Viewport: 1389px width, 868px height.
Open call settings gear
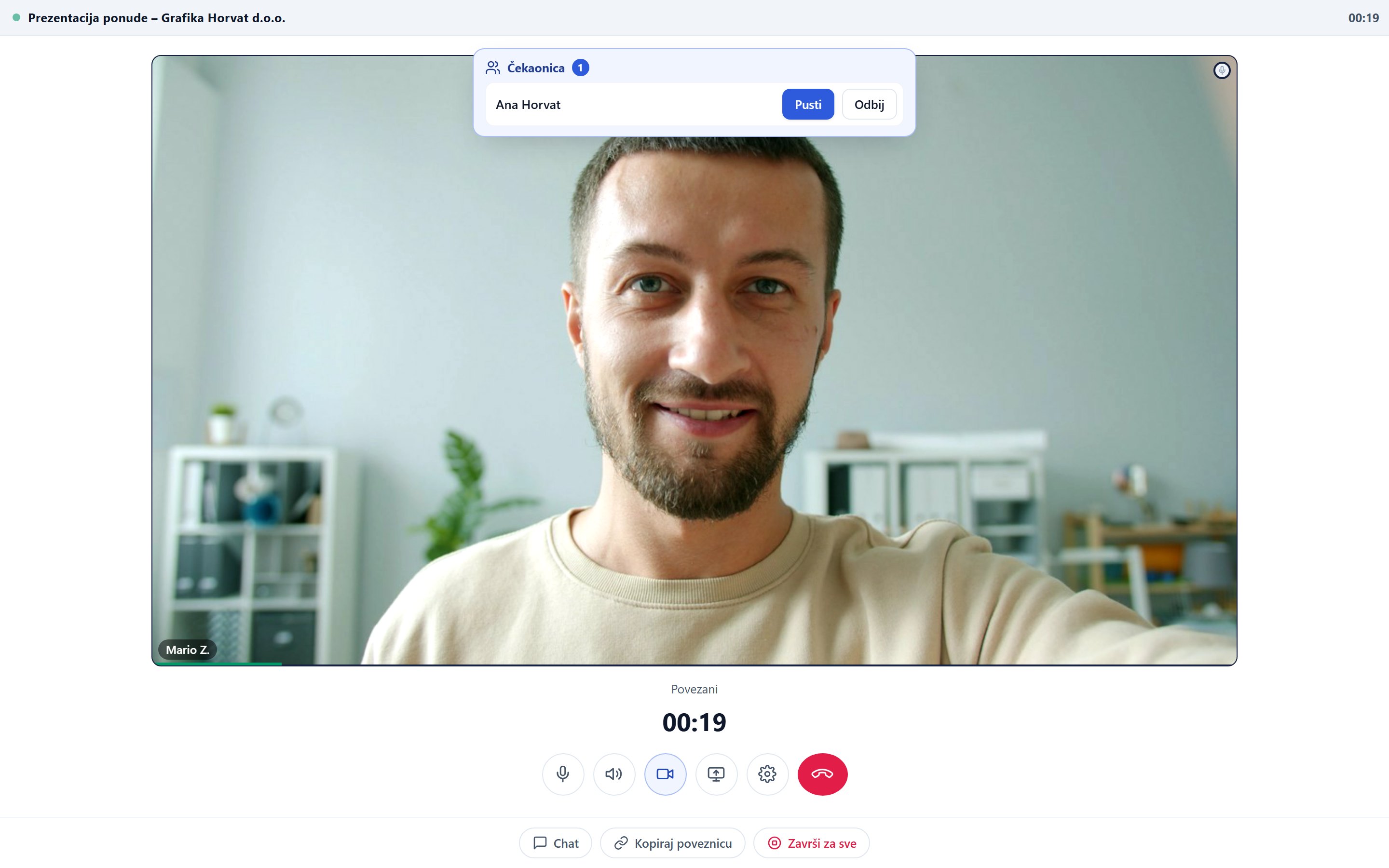767,774
